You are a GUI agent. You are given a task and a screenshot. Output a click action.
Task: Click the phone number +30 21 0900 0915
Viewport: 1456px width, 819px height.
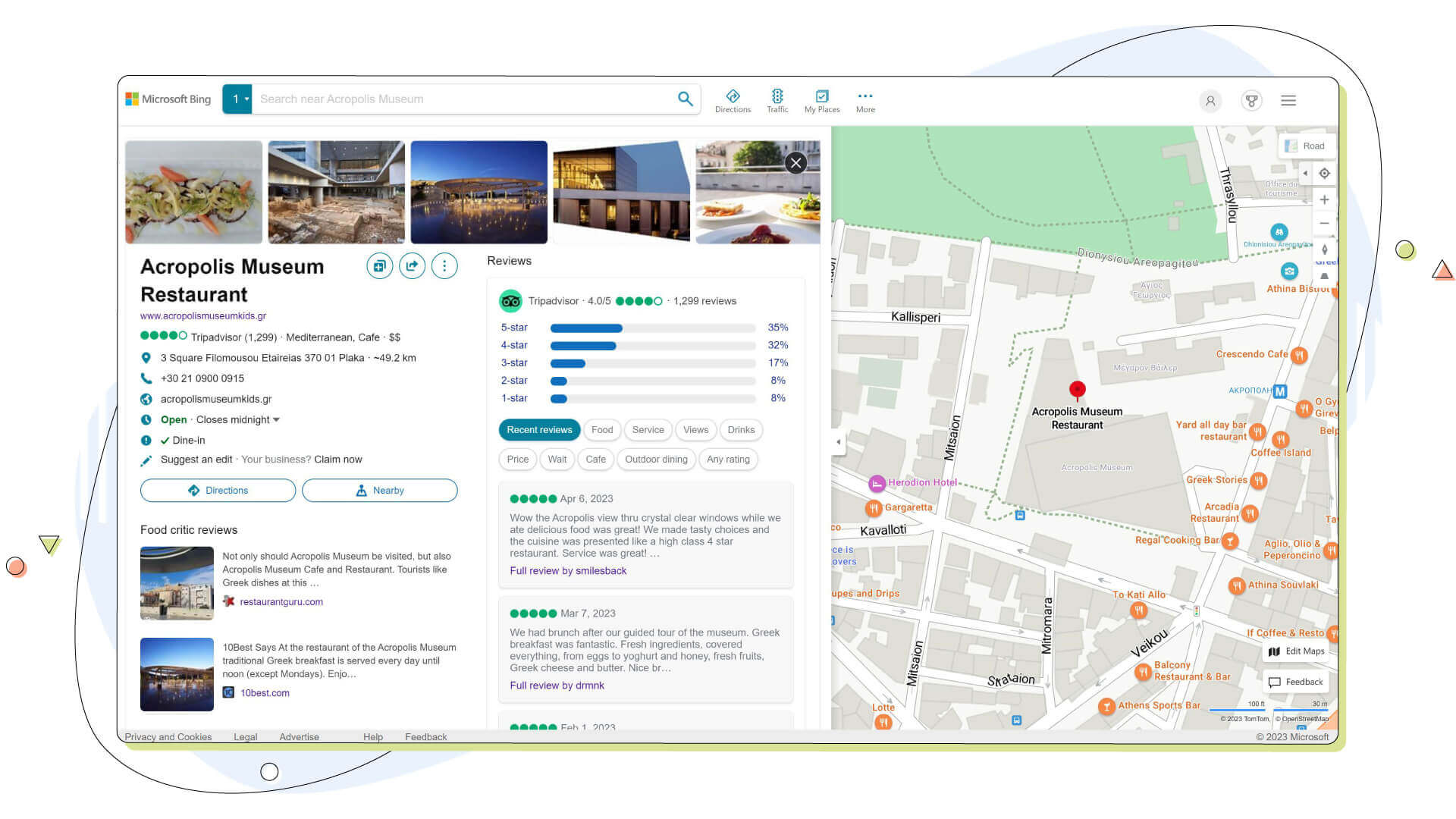202,378
